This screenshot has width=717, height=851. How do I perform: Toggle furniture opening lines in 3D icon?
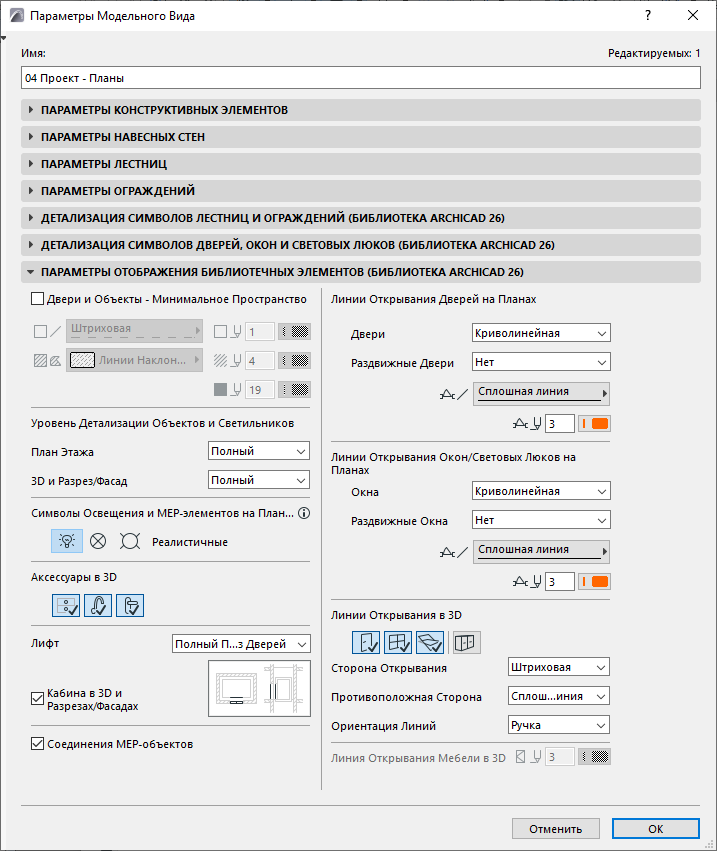click(x=467, y=643)
